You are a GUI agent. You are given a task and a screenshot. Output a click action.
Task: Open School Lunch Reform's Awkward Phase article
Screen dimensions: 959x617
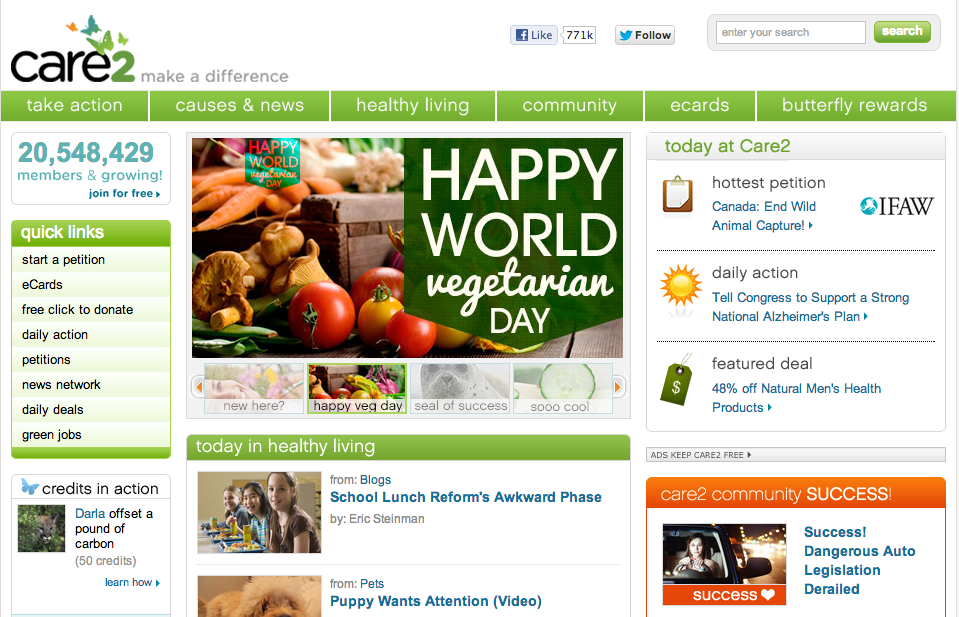pyautogui.click(x=466, y=497)
